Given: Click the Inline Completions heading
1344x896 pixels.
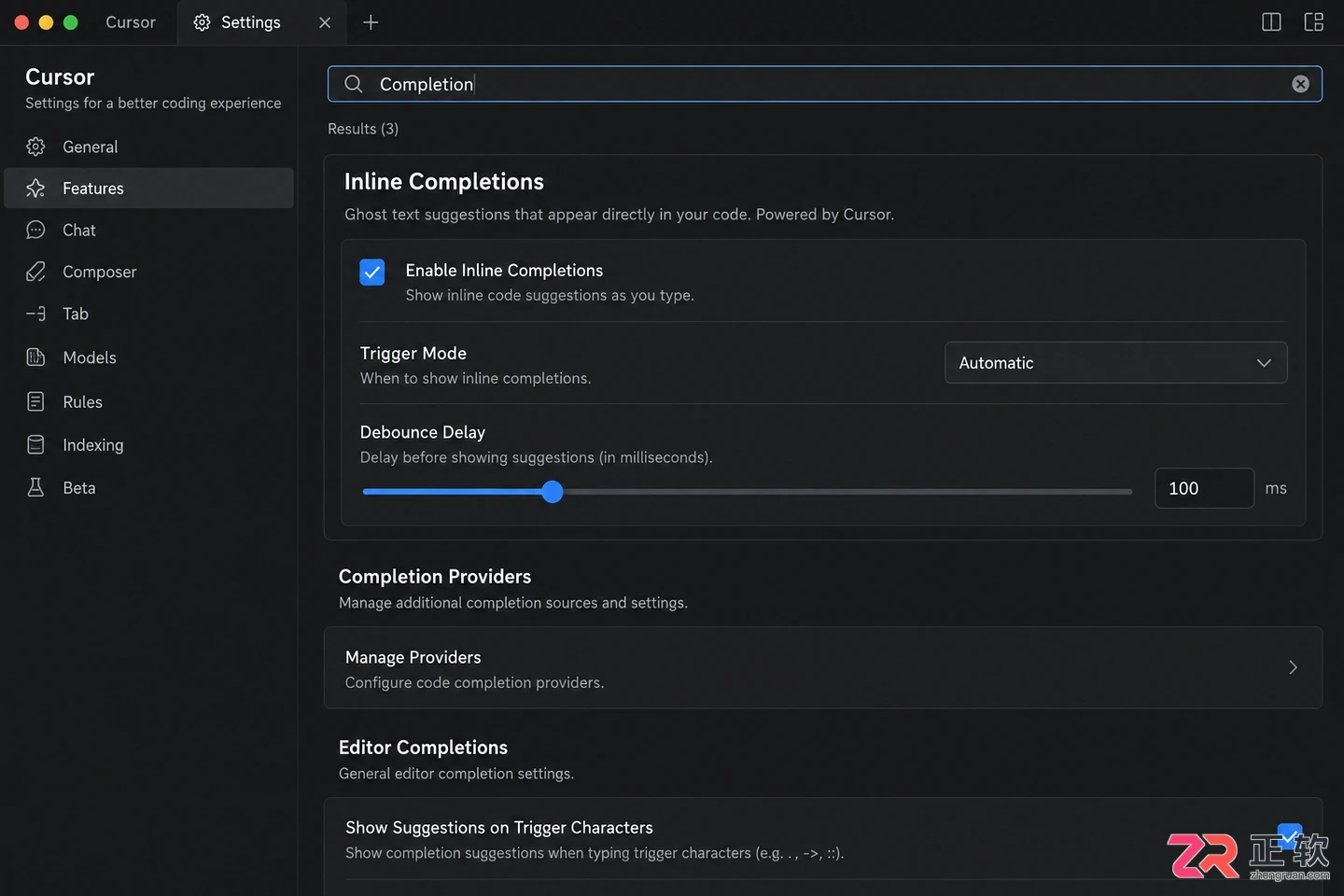Looking at the screenshot, I should (x=444, y=181).
